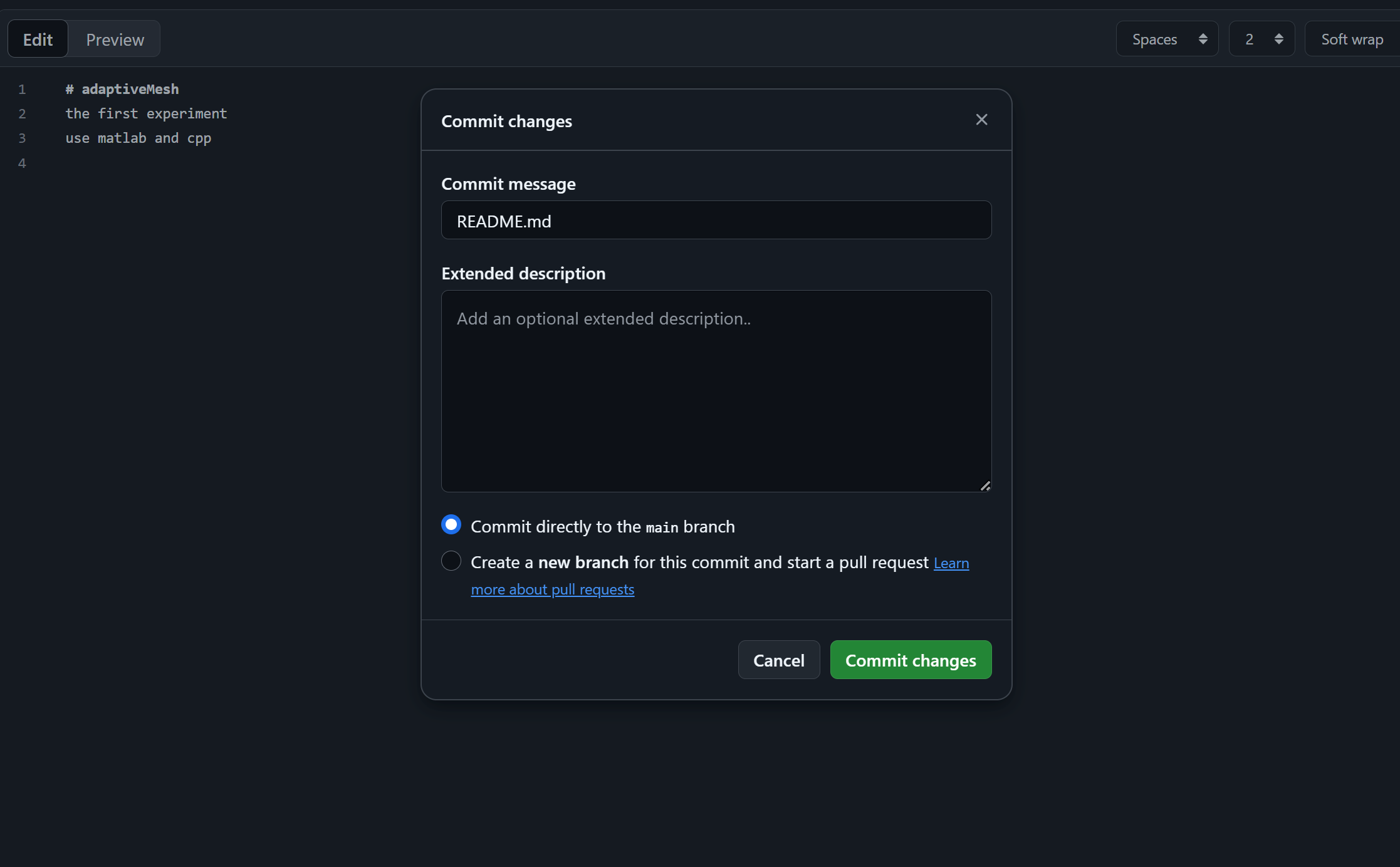Switch to the Edit tab
1400x867 pixels.
(x=38, y=39)
